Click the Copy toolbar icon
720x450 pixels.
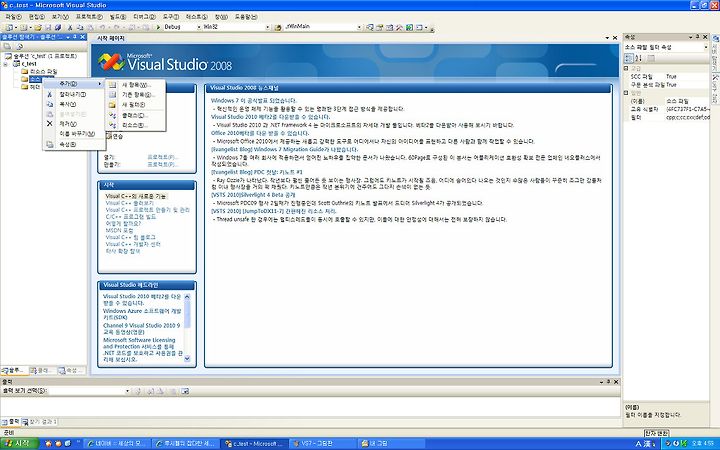pos(80,28)
